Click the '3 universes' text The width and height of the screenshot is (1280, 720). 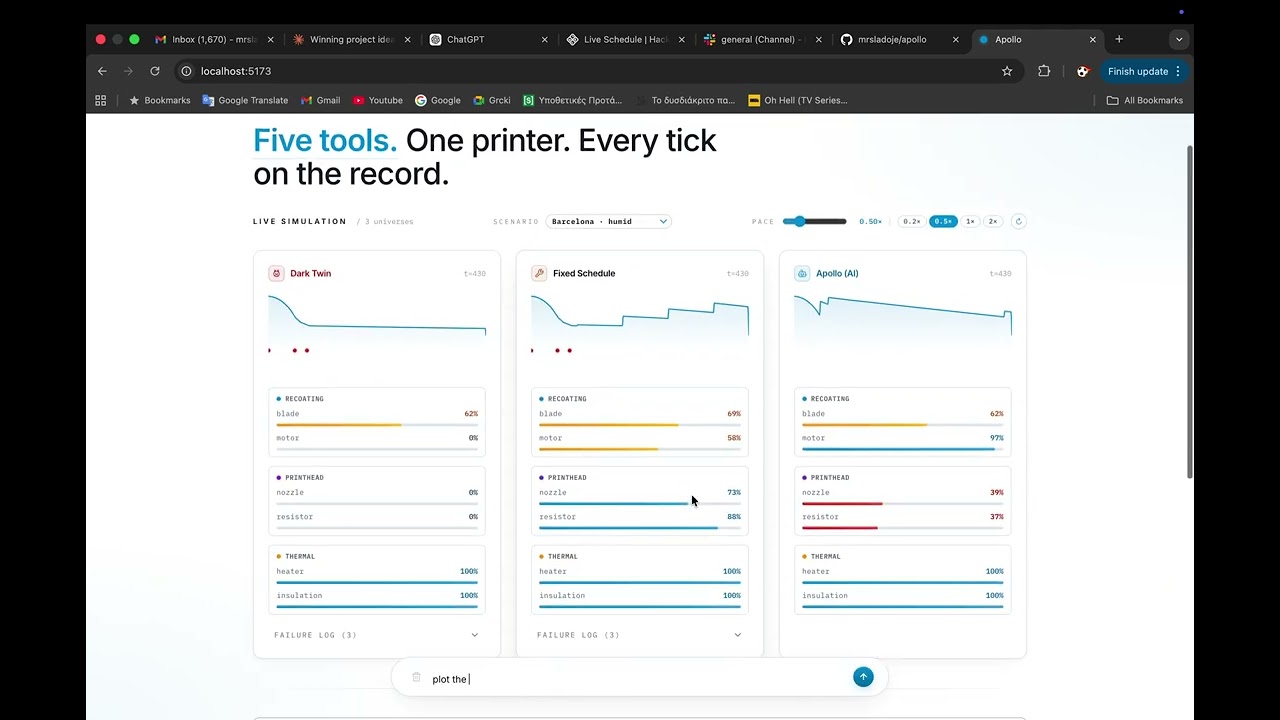coord(389,221)
